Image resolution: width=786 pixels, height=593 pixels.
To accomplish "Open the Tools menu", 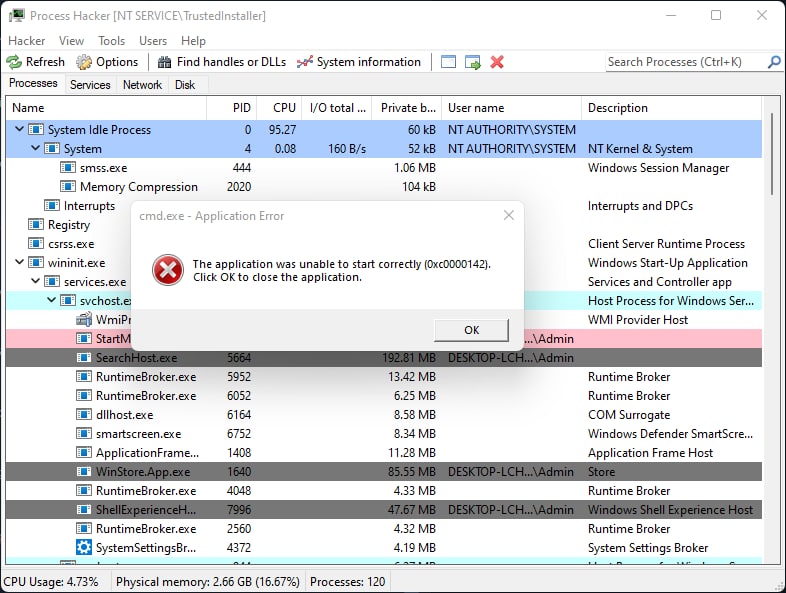I will (111, 41).
